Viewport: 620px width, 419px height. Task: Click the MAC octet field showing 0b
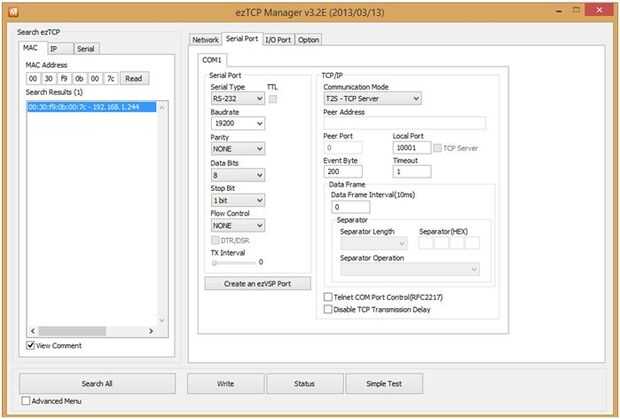click(x=79, y=78)
